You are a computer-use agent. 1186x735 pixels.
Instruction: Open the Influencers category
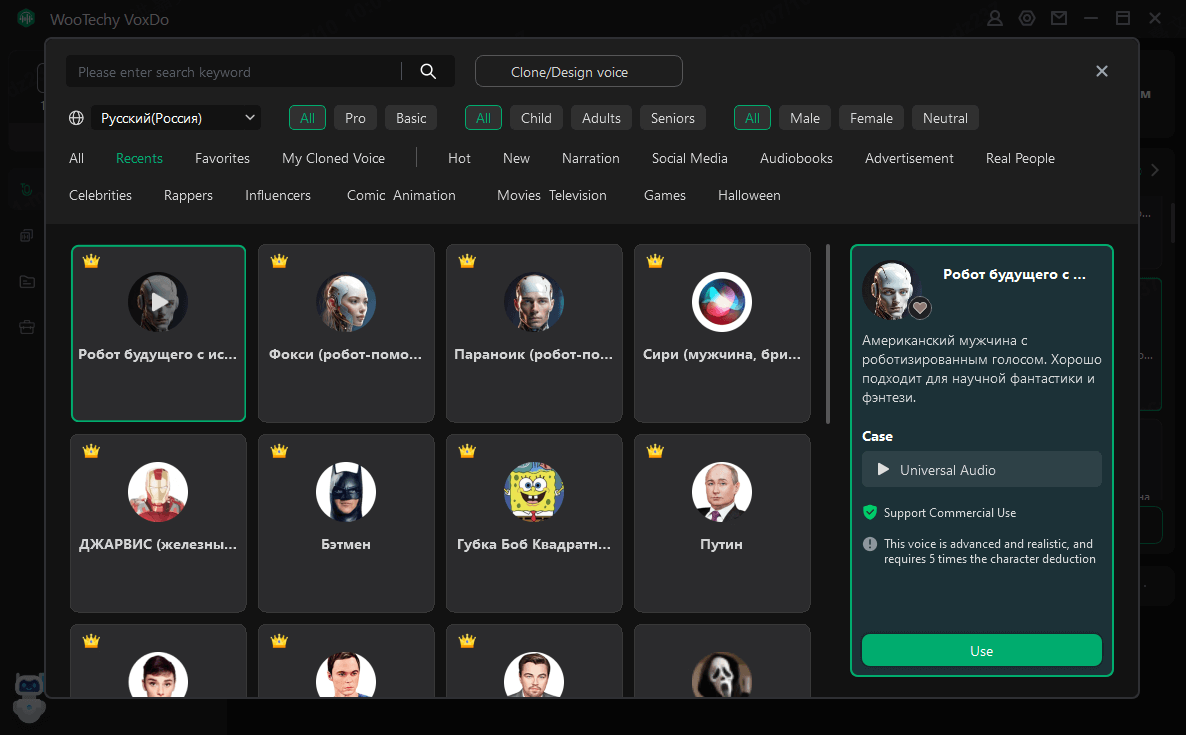coord(278,195)
